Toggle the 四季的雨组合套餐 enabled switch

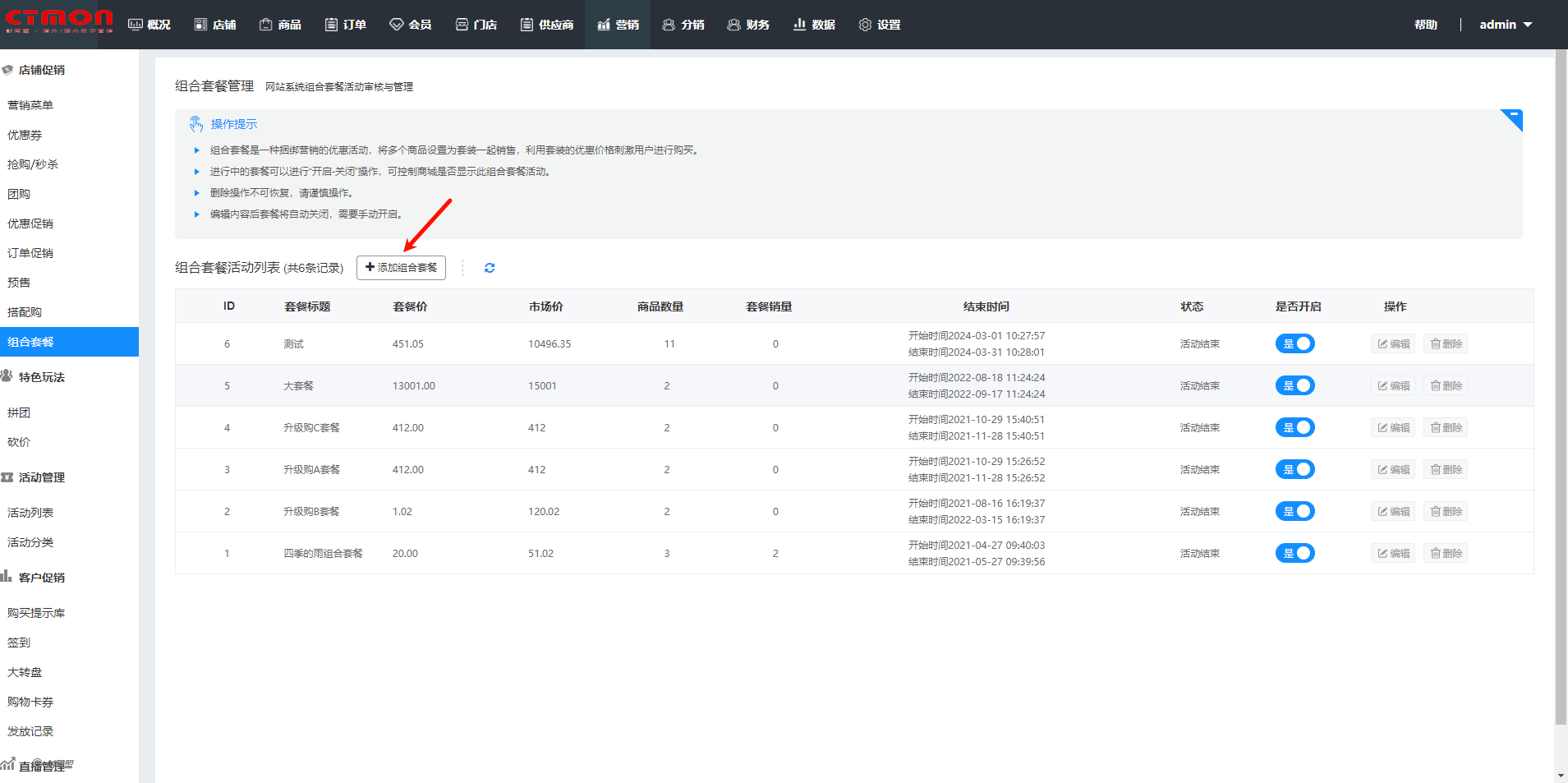[1294, 554]
